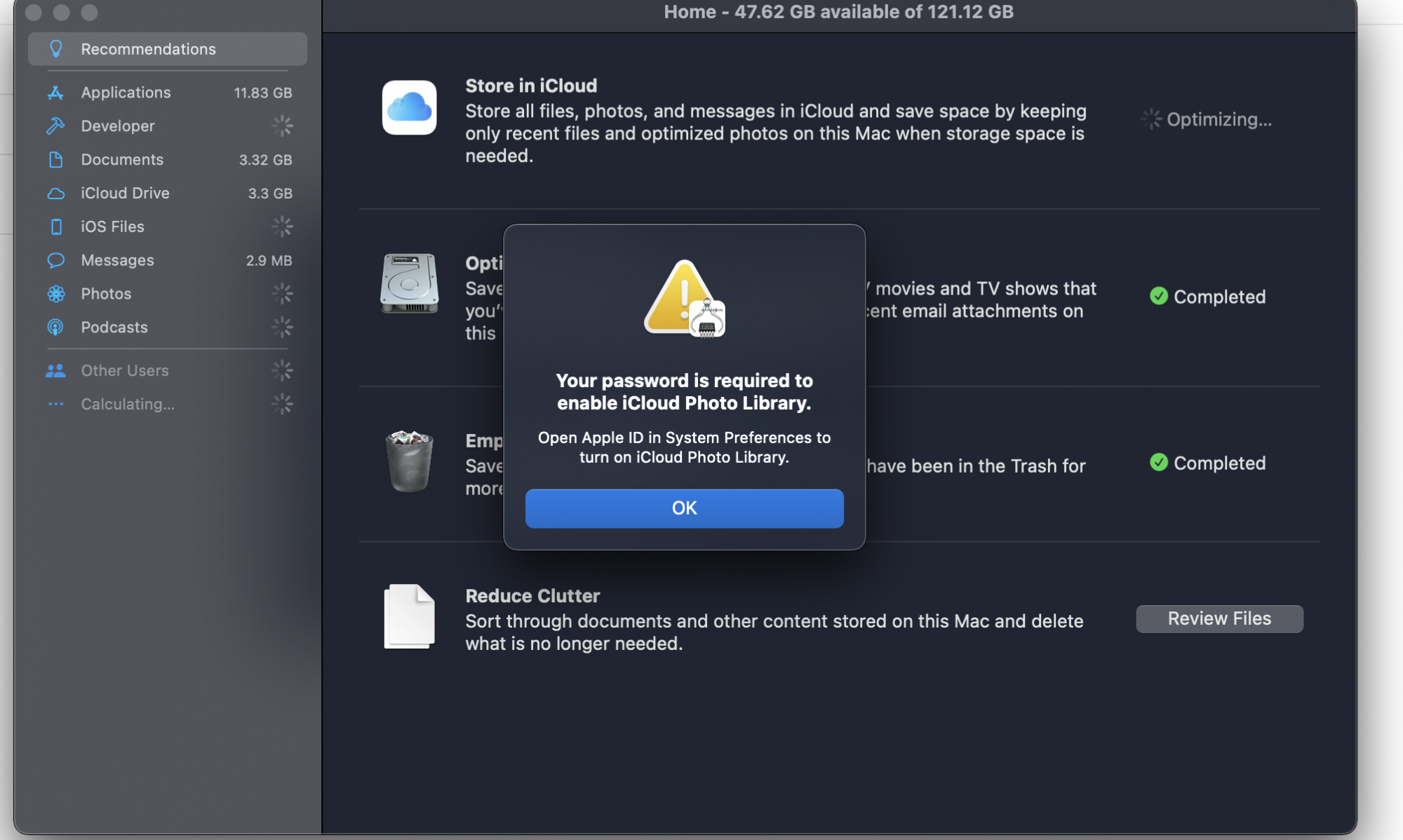This screenshot has height=840, width=1403.
Task: Click the iOS Files loading spinner
Action: pyautogui.click(x=282, y=226)
